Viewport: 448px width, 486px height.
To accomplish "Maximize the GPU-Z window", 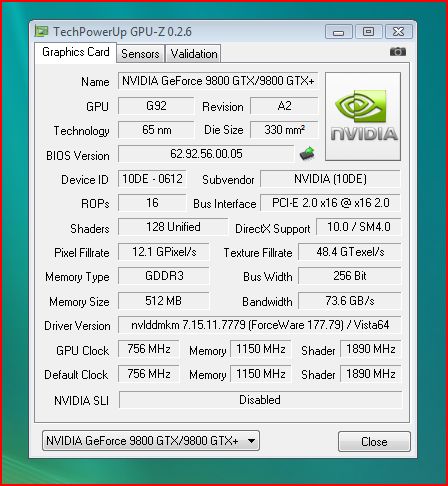I will (x=368, y=32).
